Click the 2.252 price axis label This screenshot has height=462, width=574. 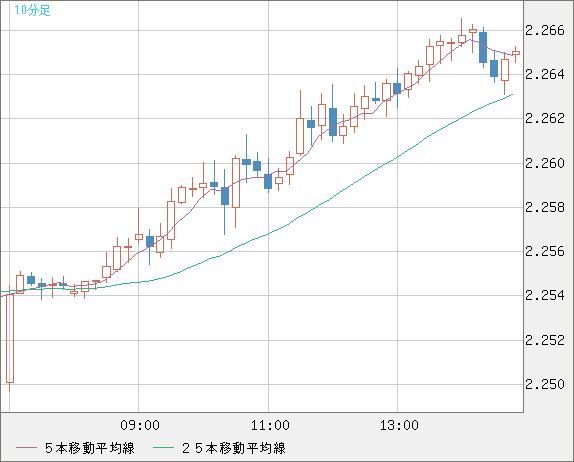click(x=545, y=340)
